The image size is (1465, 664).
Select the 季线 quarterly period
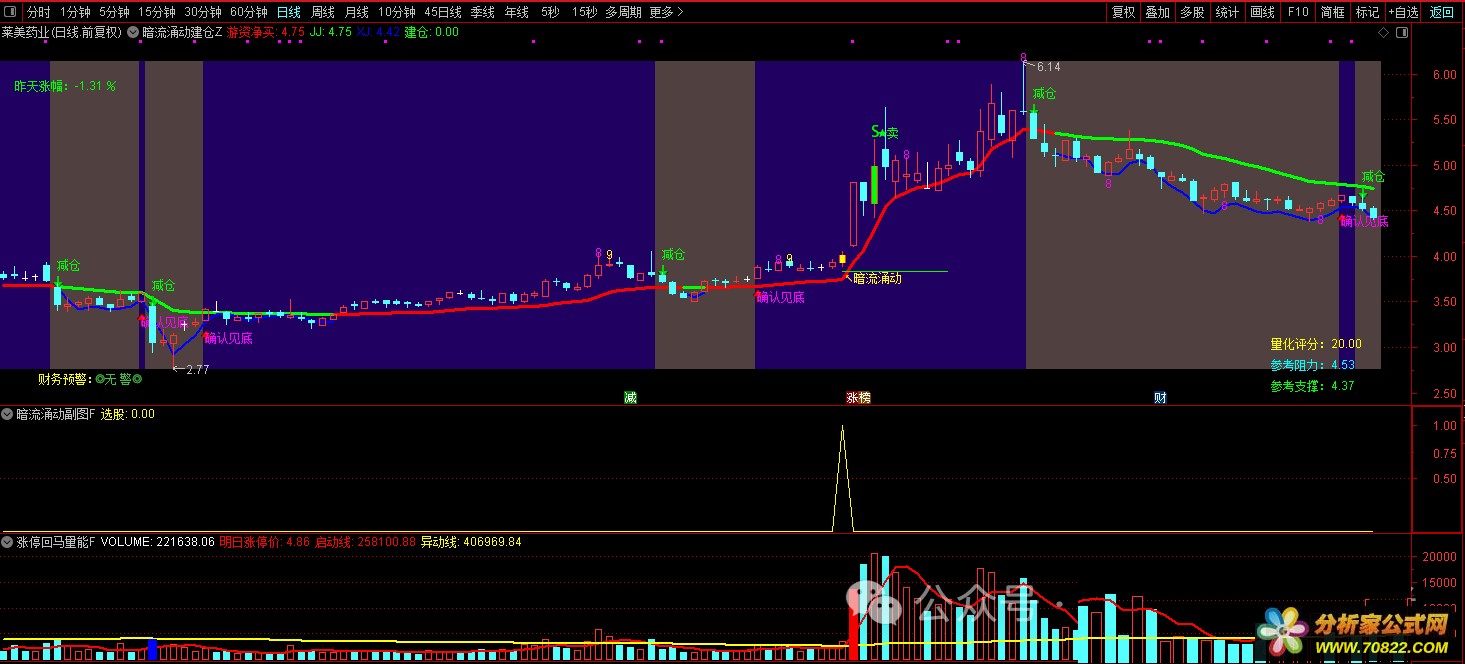click(x=482, y=12)
